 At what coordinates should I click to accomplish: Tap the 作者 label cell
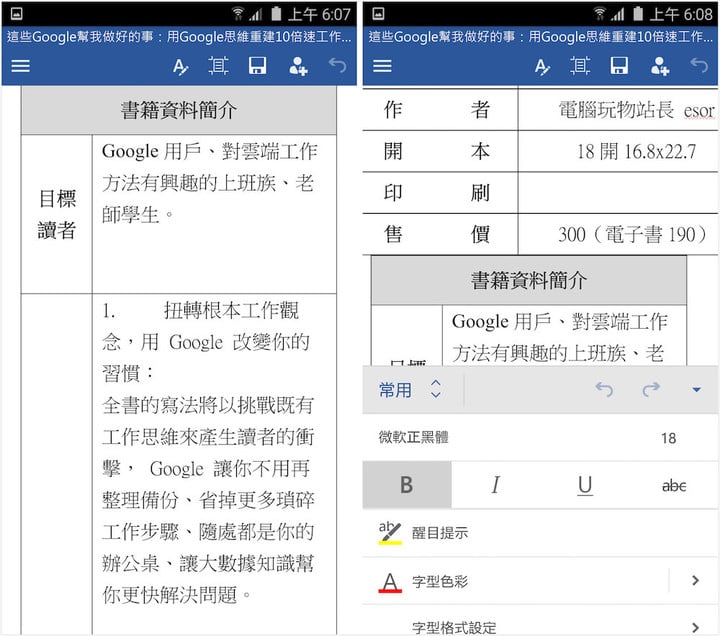tap(440, 110)
